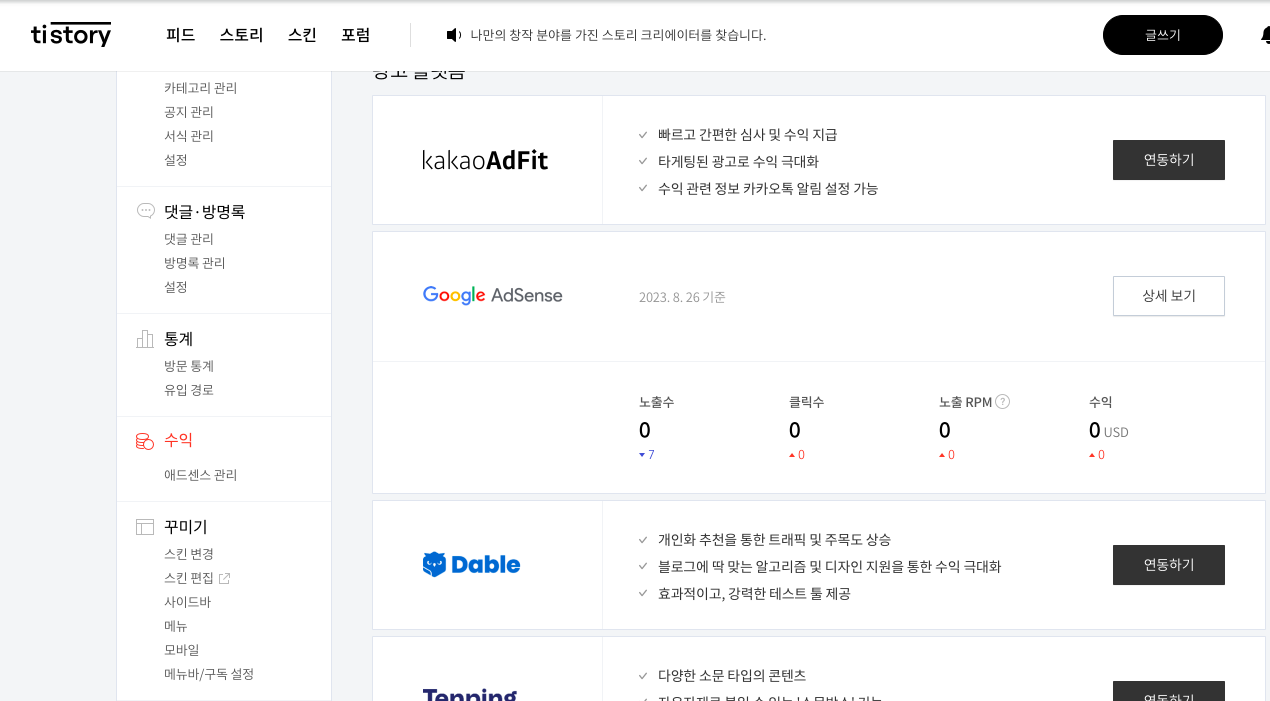Open 사이드바 settings
Viewport: 1270px width, 701px height.
click(x=188, y=602)
